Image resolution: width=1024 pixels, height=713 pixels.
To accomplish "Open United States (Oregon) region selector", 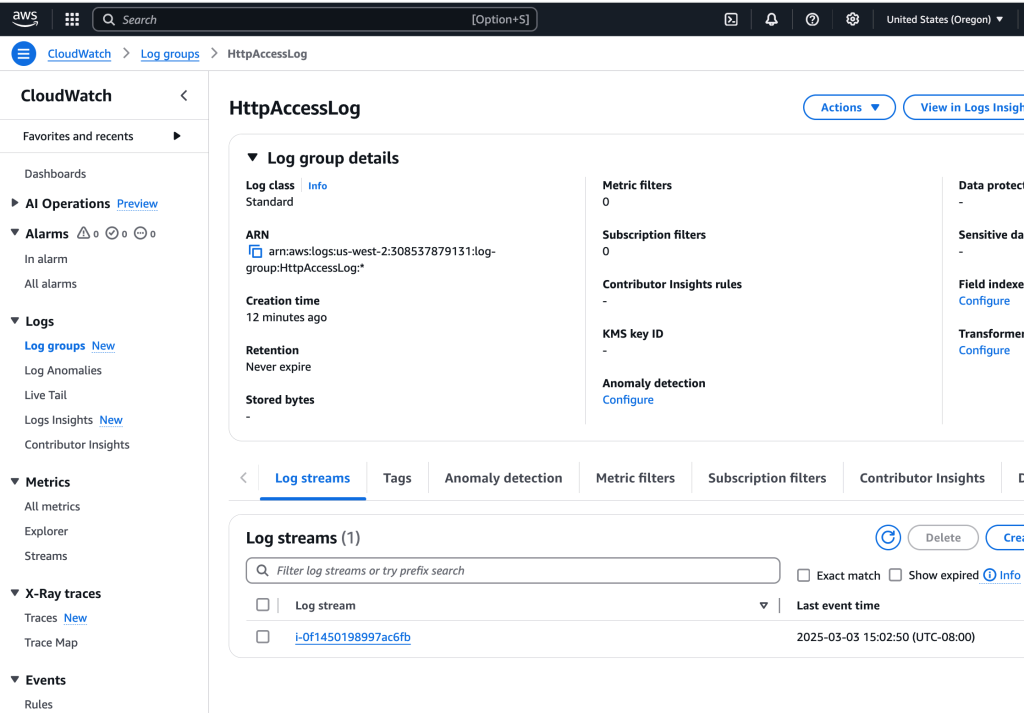I will coord(944,19).
